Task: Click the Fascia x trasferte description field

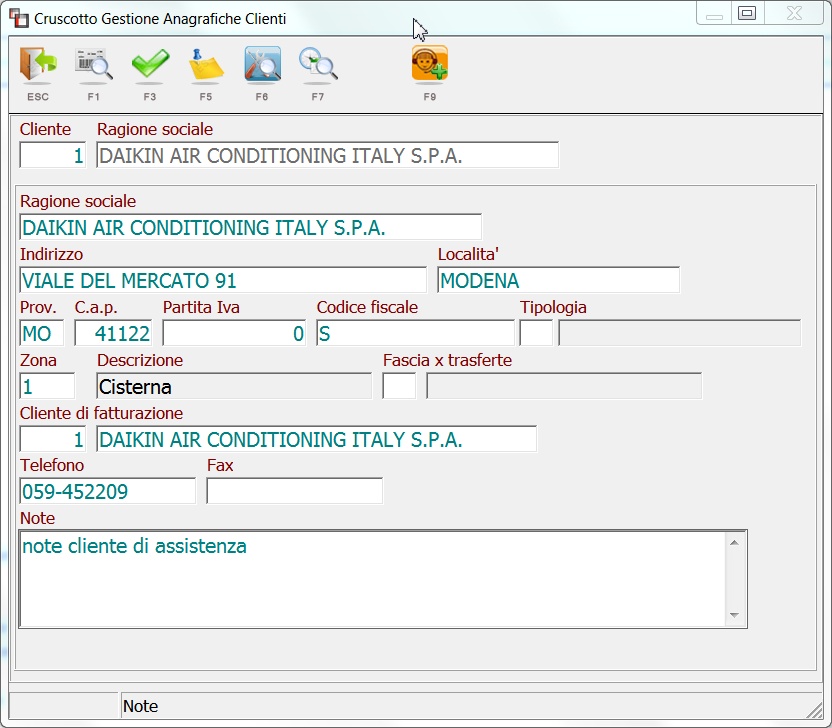Action: (x=564, y=386)
